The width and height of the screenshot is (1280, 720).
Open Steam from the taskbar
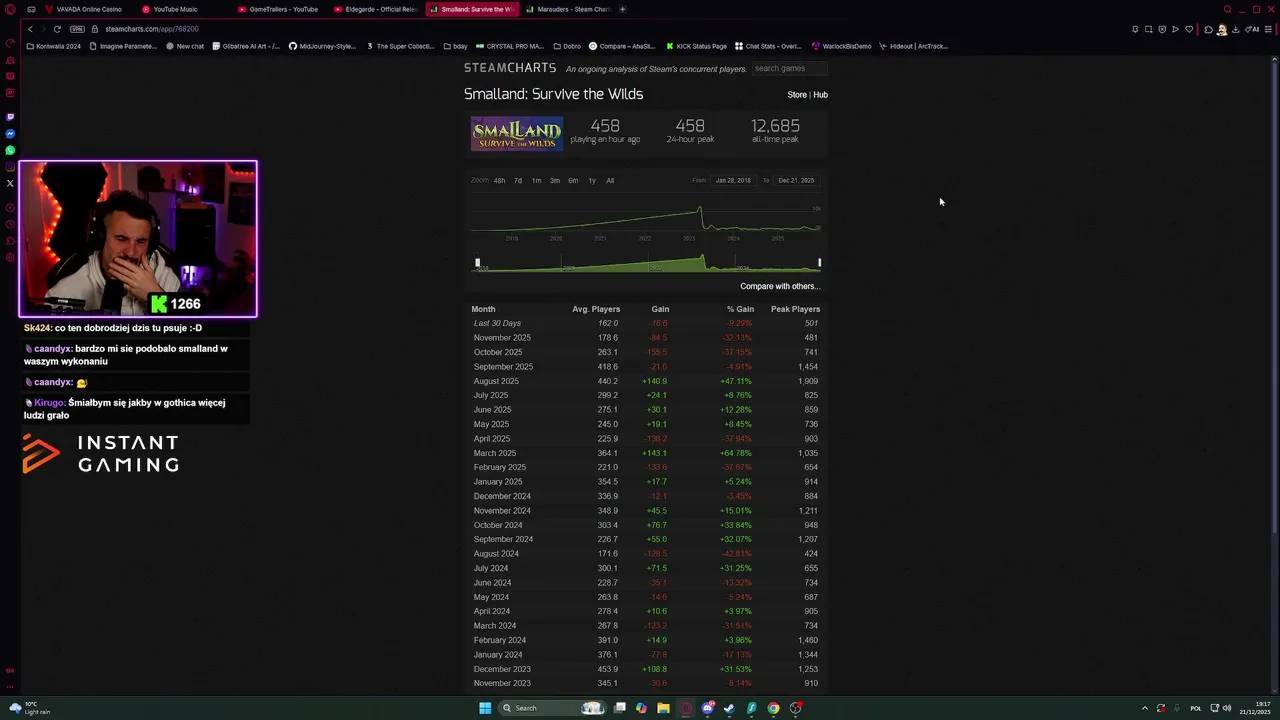[729, 708]
